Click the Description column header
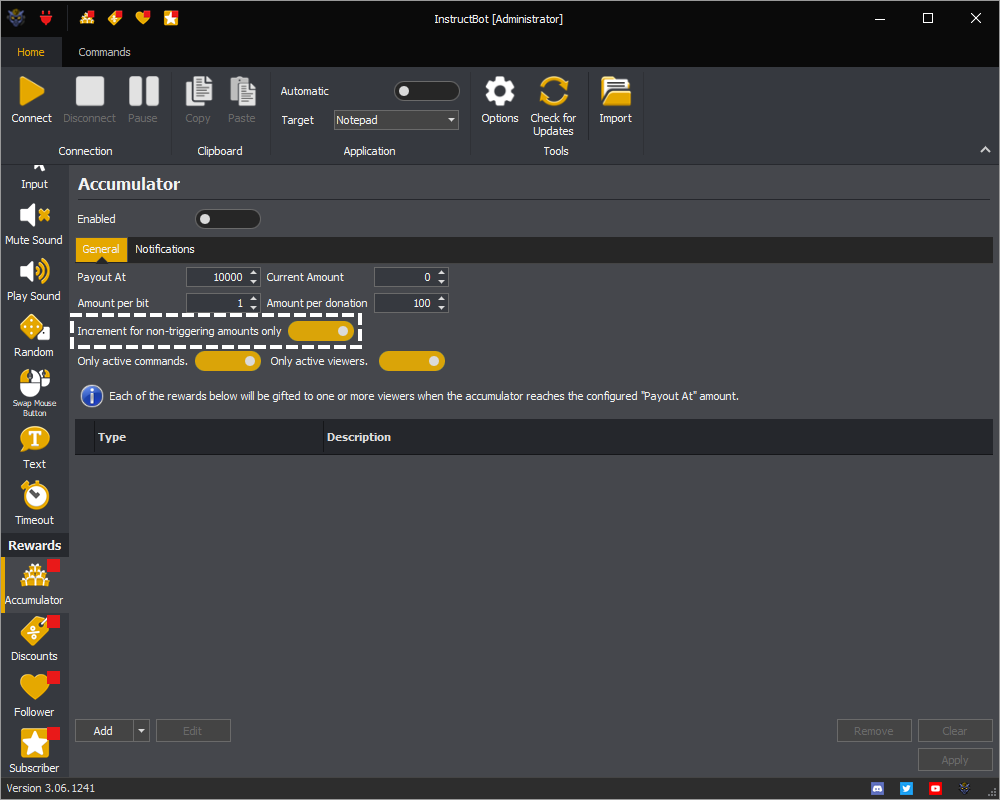1000x800 pixels. tap(658, 437)
